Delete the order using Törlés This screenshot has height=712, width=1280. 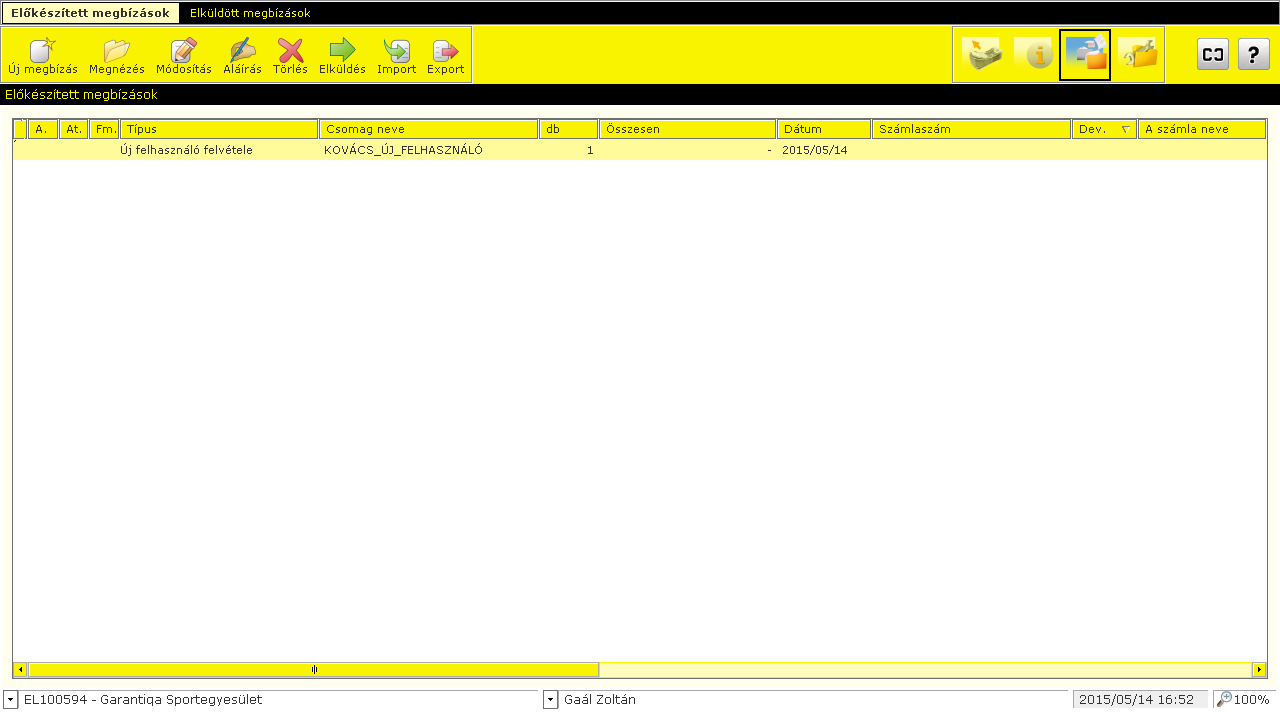290,56
